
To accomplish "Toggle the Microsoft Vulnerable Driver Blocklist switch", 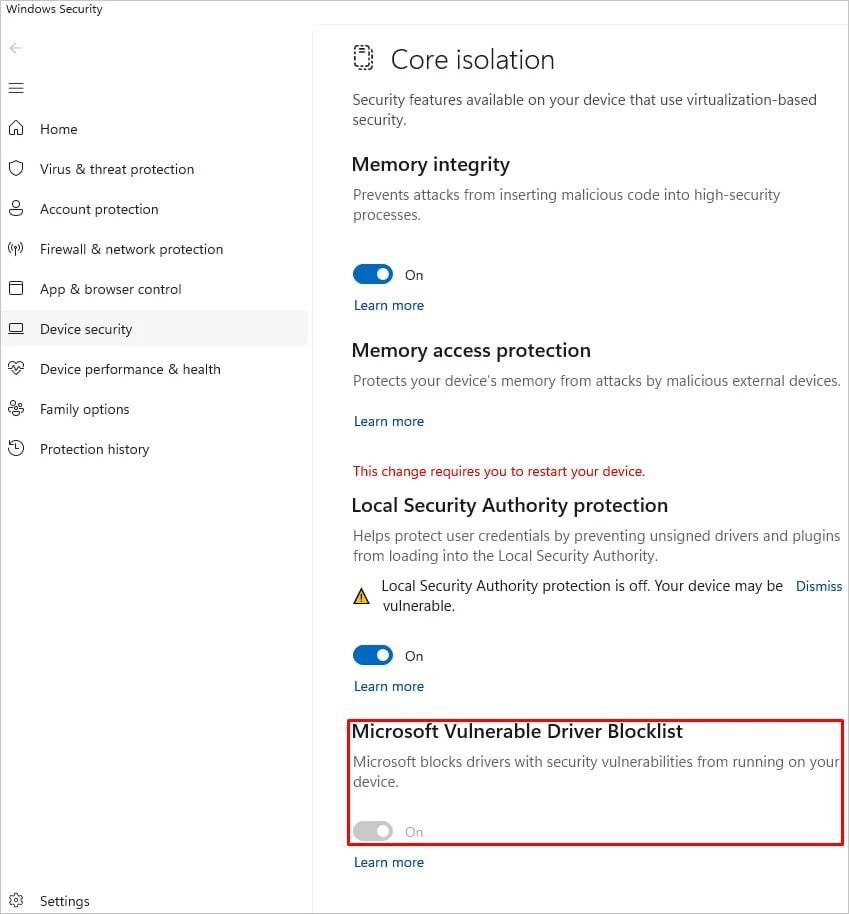I will click(x=373, y=832).
